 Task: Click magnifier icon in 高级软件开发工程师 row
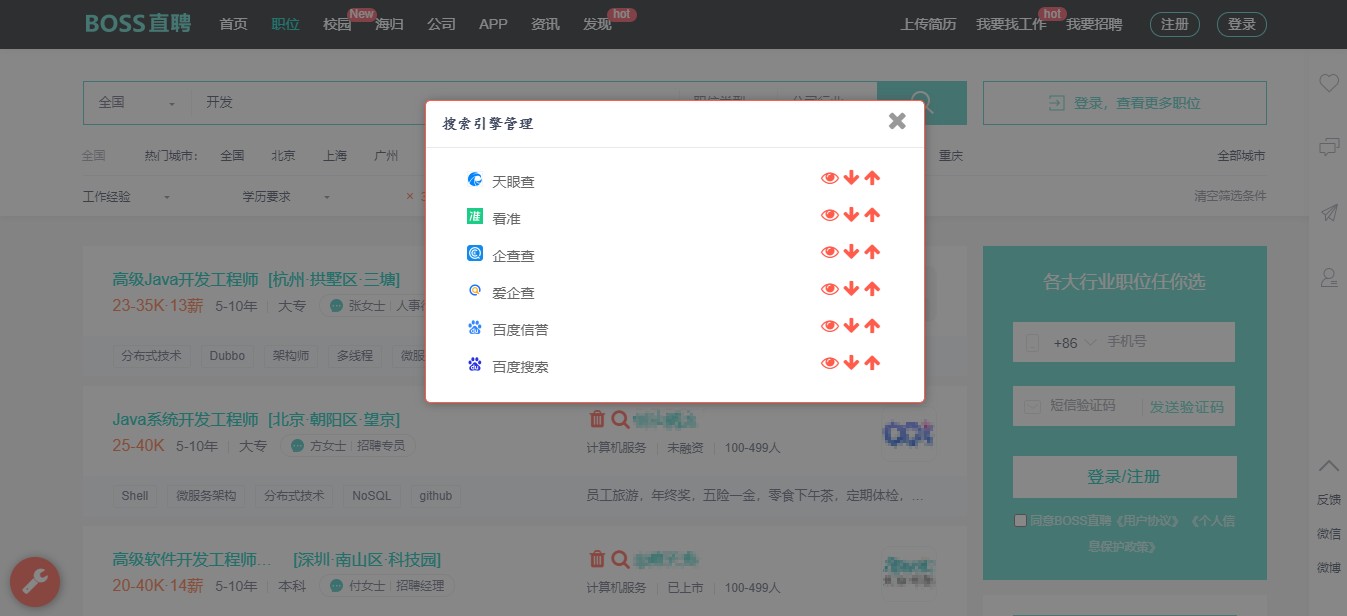point(620,559)
